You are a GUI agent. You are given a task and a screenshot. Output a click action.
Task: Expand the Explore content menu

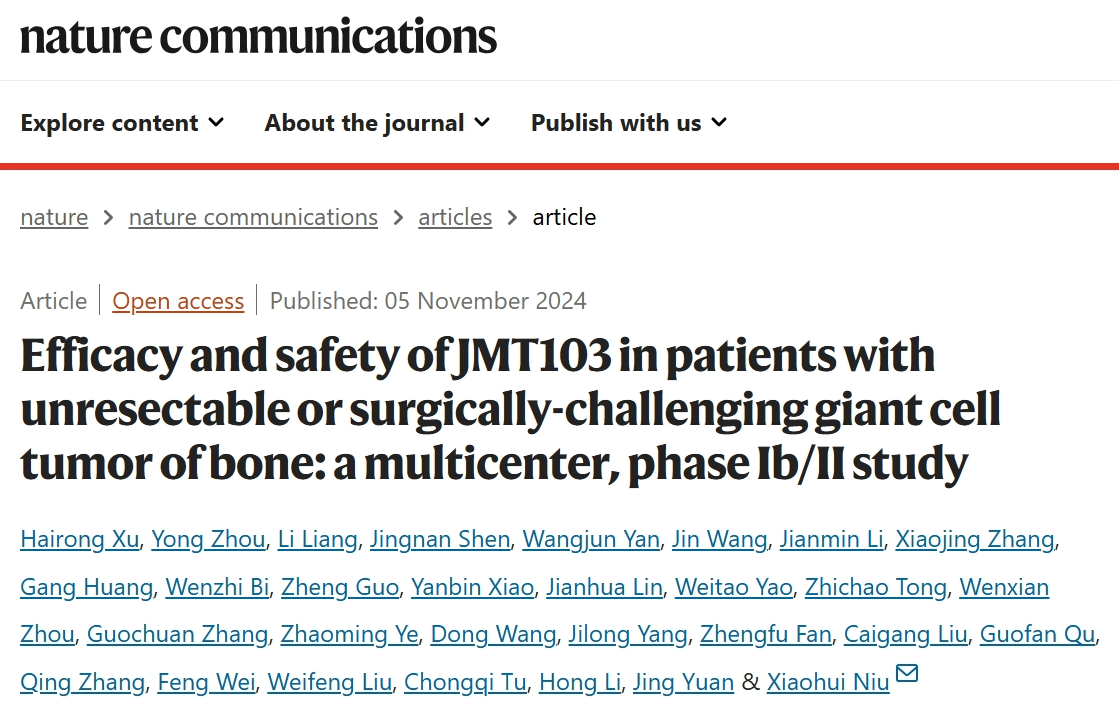click(x=122, y=123)
